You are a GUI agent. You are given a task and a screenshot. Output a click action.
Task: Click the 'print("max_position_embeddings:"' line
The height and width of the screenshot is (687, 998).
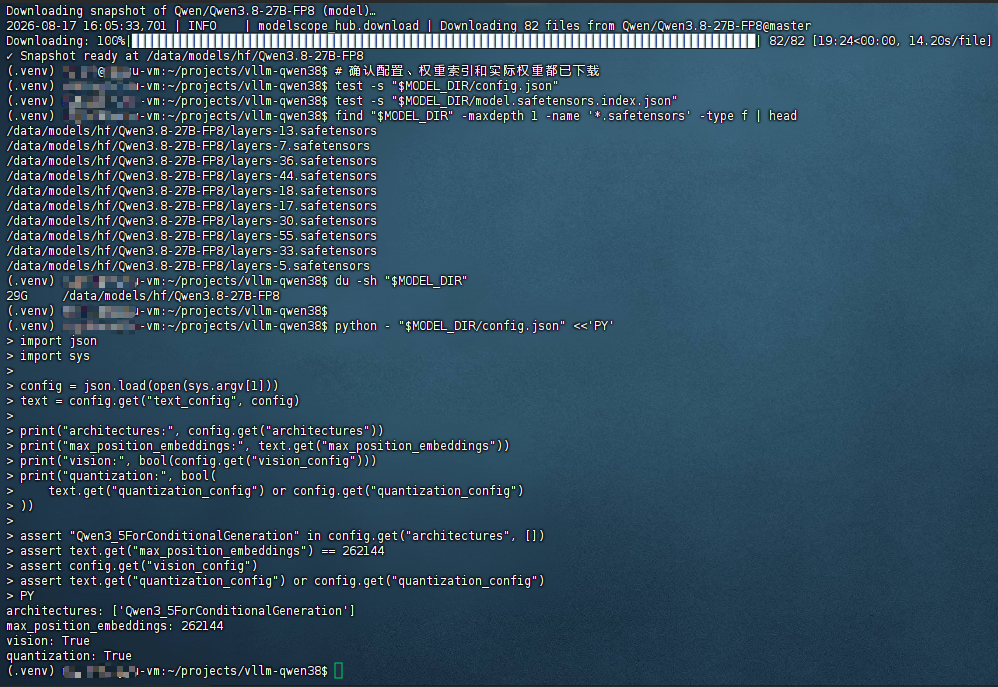265,446
